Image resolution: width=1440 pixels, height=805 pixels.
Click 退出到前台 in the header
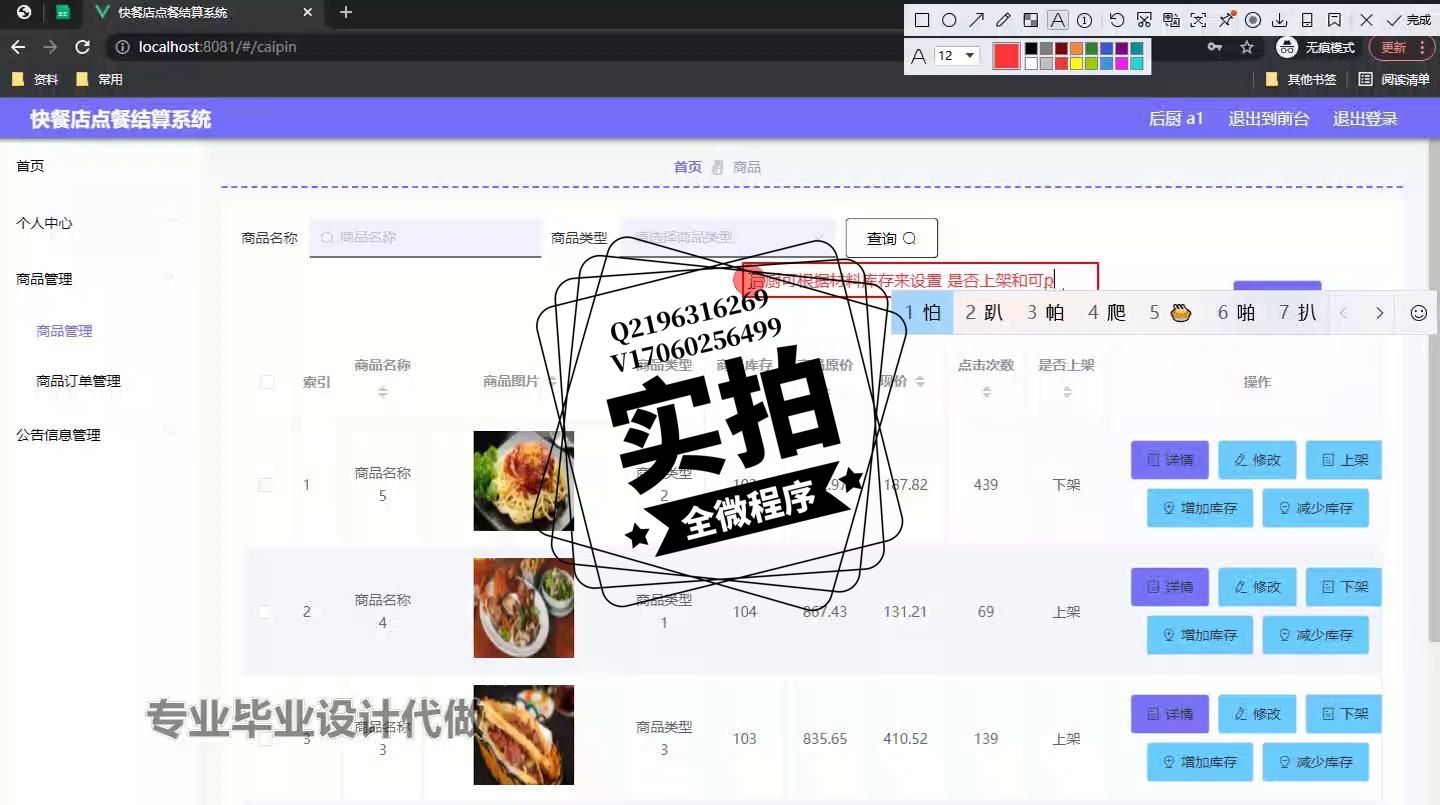[x=1268, y=119]
